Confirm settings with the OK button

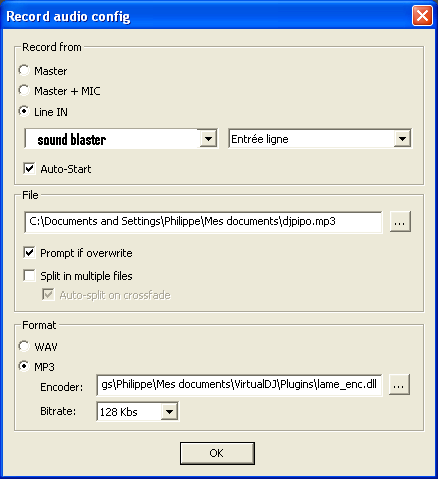coord(217,453)
